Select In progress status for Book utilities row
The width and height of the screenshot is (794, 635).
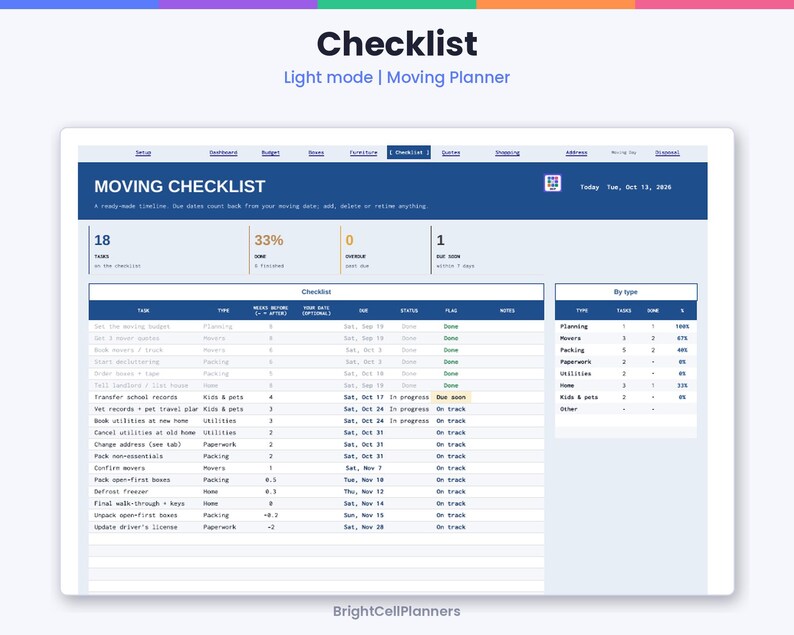pyautogui.click(x=409, y=421)
